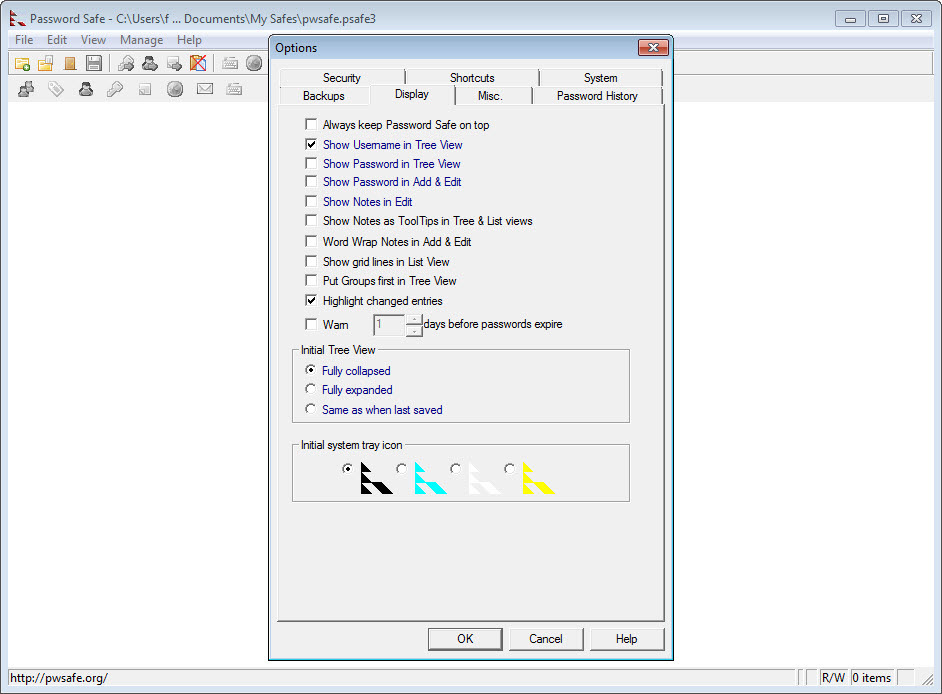Select Fully expanded initial tree view
This screenshot has height=694, width=942.
click(310, 389)
